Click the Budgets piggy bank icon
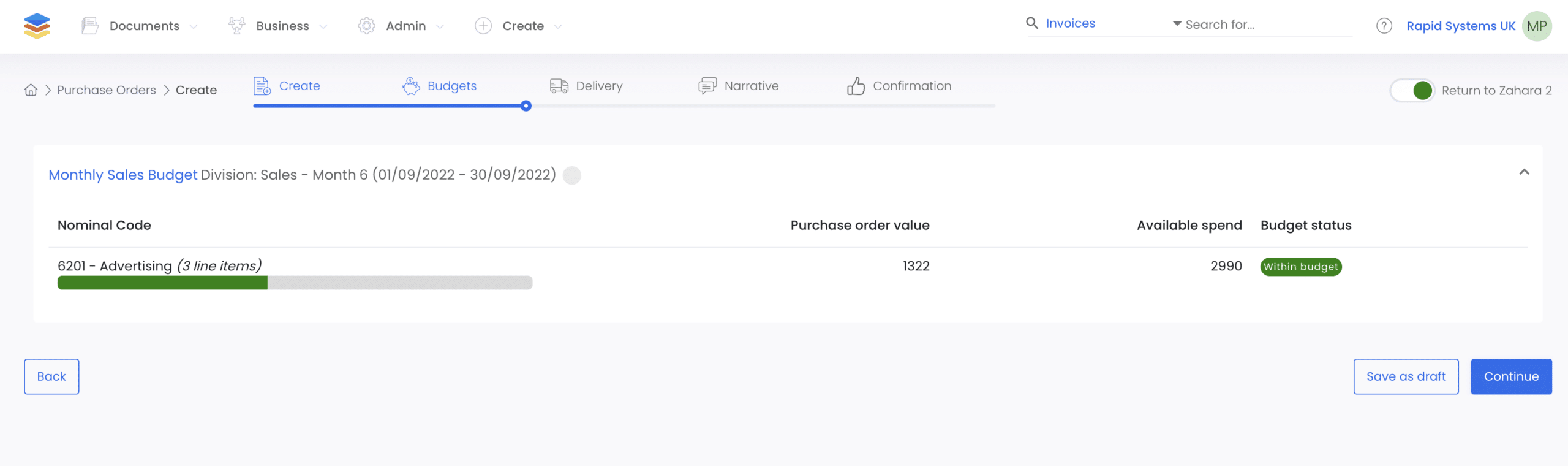 click(x=411, y=86)
